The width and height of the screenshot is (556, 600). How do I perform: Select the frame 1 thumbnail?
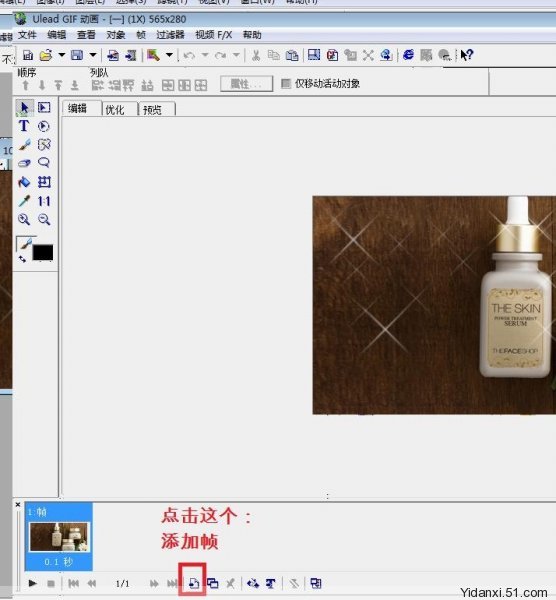pyautogui.click(x=59, y=537)
